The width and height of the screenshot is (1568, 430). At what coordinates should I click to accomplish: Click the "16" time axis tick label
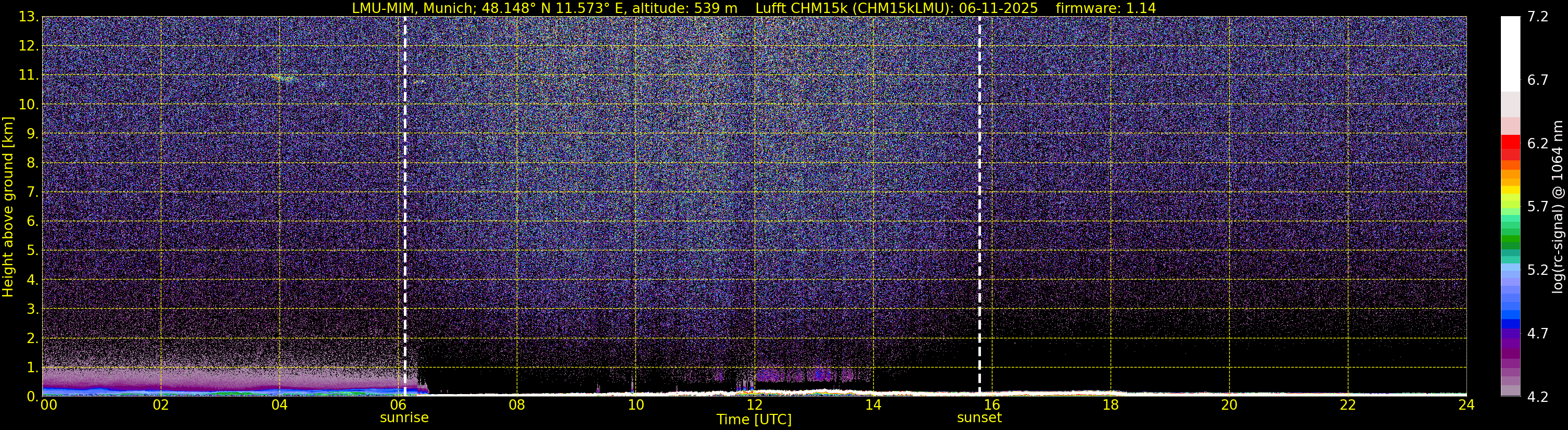(991, 405)
